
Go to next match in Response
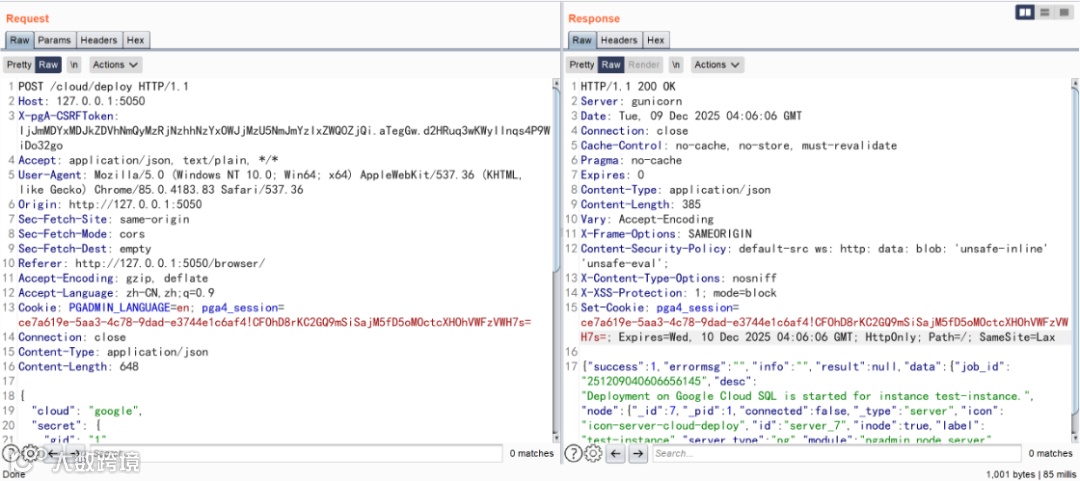coord(638,453)
